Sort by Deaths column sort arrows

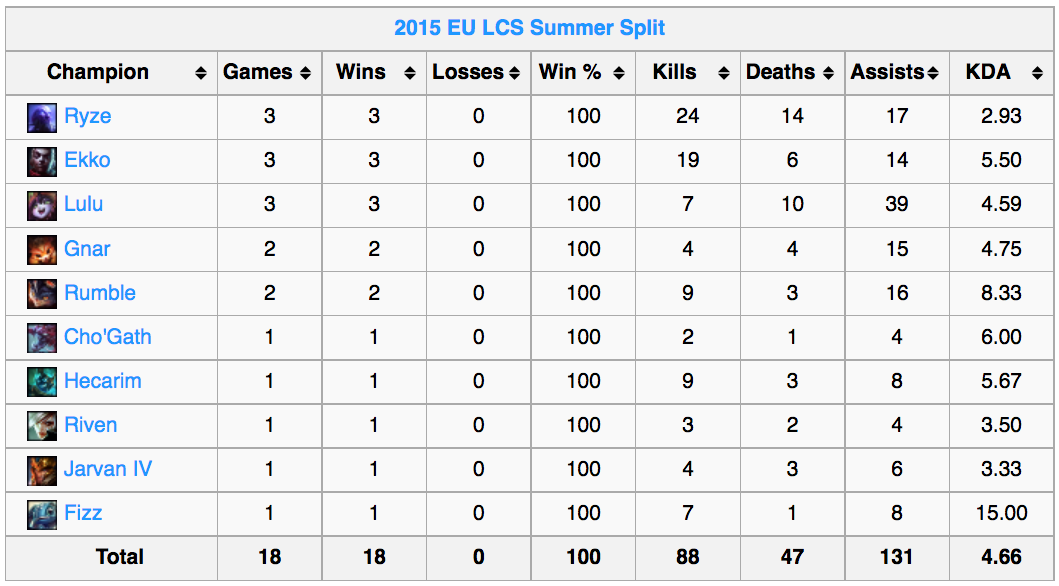point(829,73)
